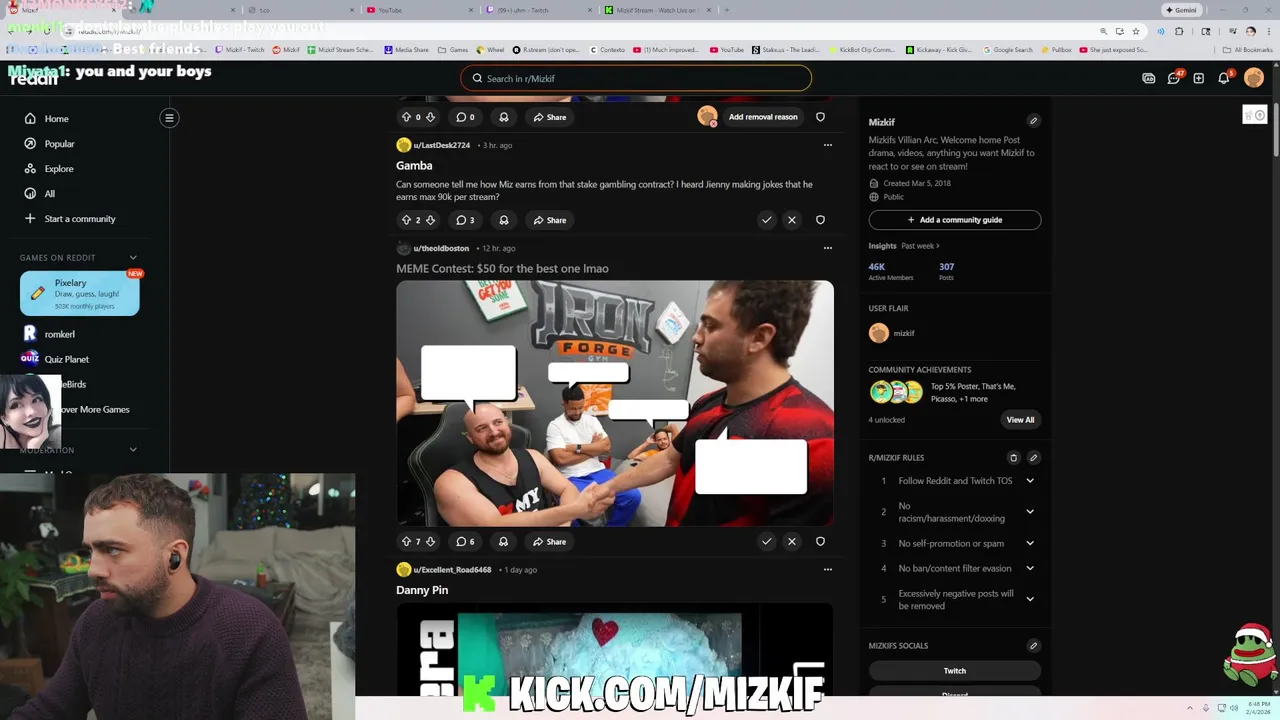Open comments on MEME Contest post
1280x720 pixels.
(x=465, y=542)
